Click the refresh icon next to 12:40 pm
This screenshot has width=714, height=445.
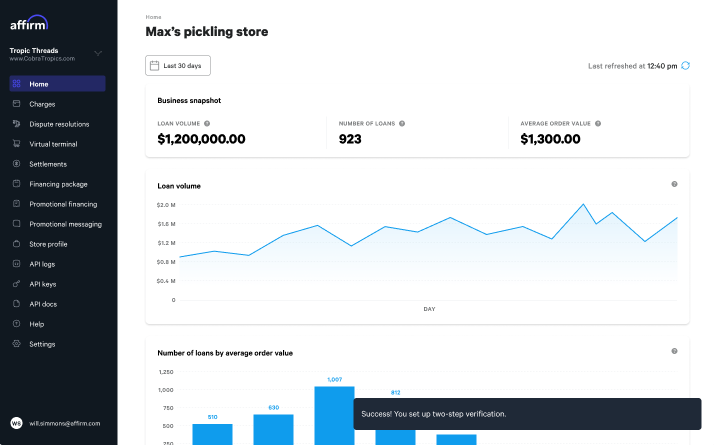point(685,66)
